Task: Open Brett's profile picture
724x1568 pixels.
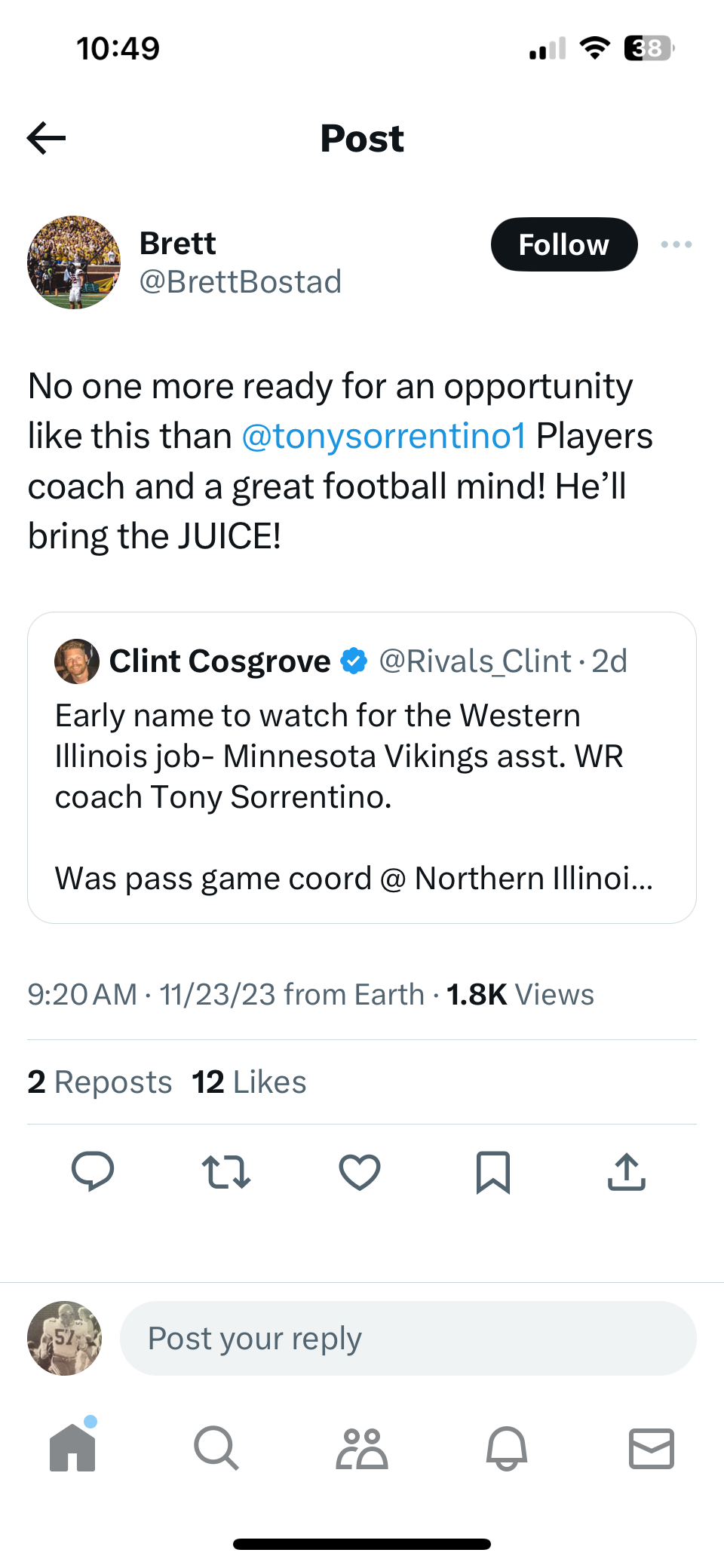Action: click(74, 262)
